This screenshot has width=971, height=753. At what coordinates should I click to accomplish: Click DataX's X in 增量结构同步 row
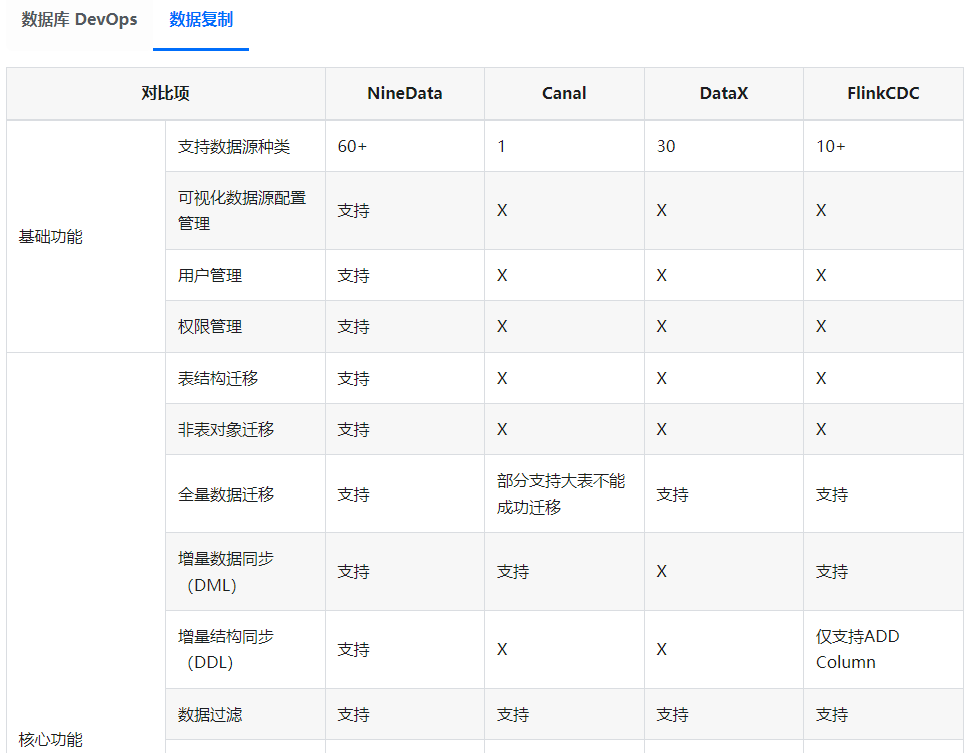(661, 649)
